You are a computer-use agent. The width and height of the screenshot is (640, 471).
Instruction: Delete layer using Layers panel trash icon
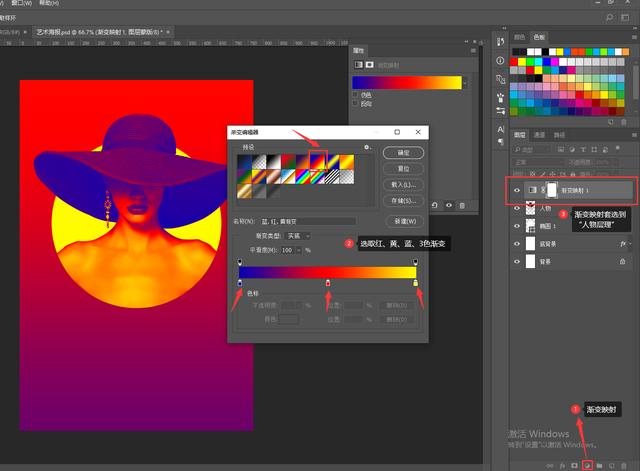(x=623, y=465)
